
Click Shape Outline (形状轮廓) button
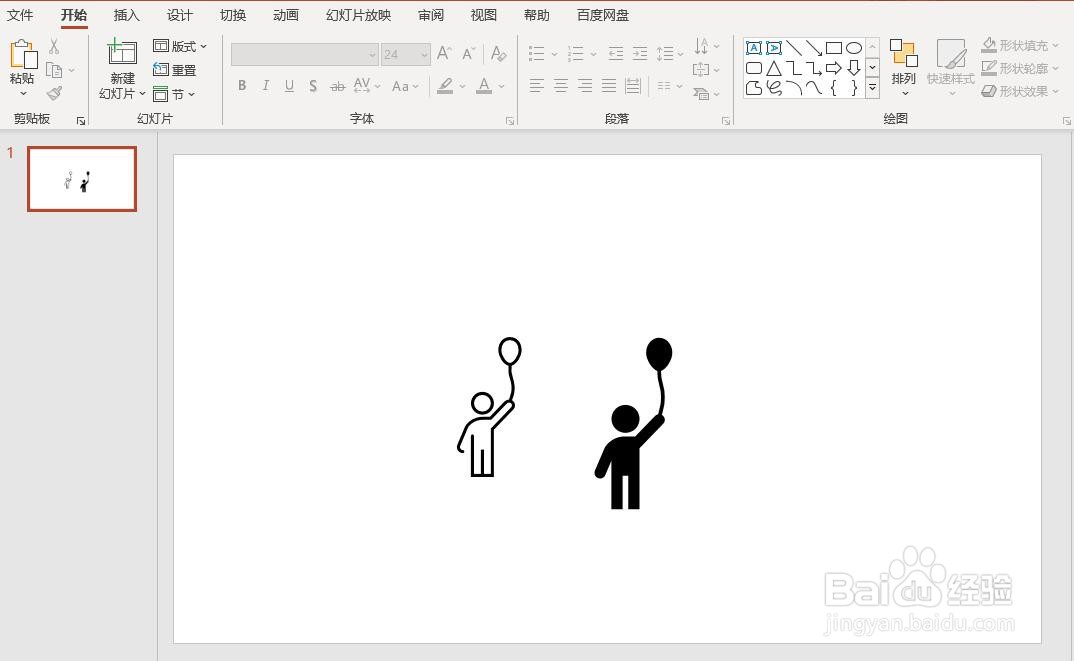coord(1021,68)
